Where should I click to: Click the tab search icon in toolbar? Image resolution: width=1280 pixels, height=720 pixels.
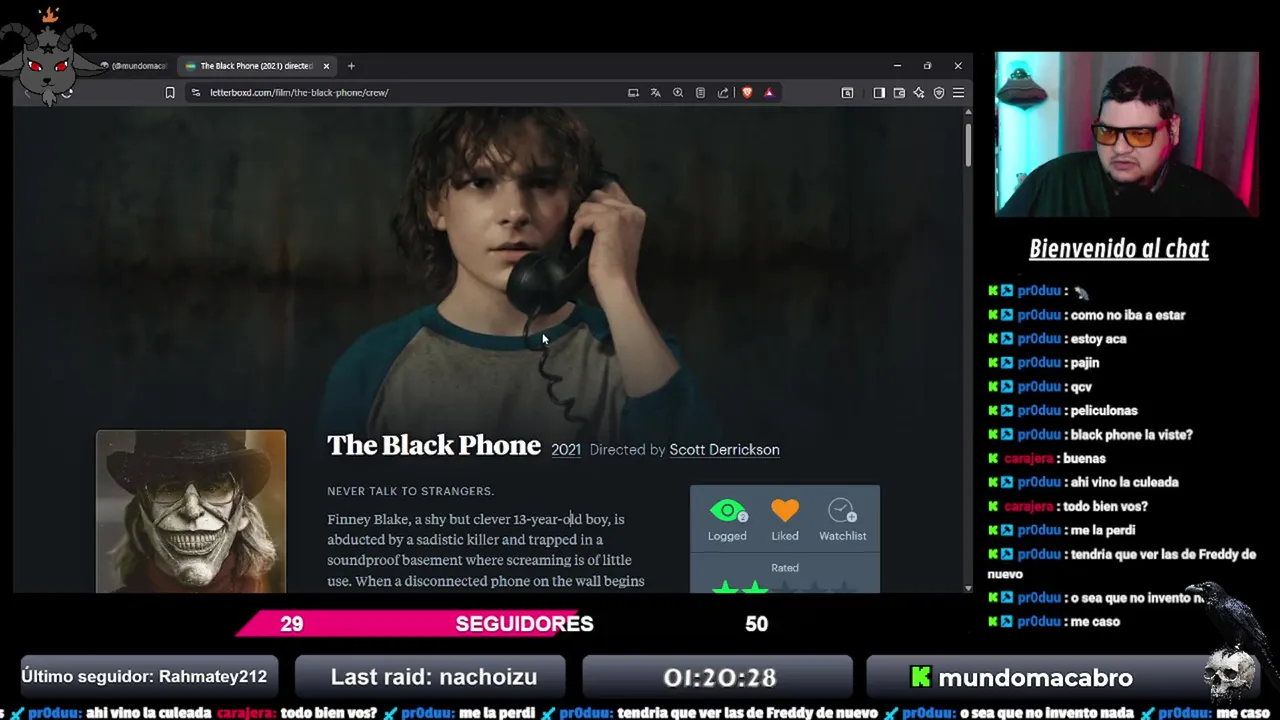847,93
